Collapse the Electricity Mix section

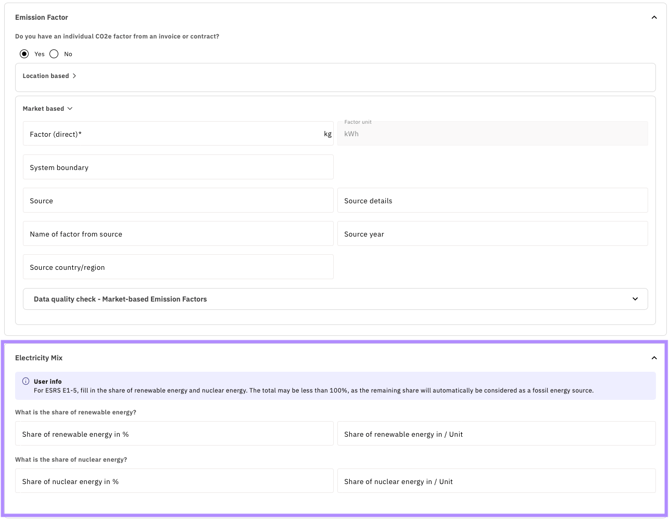click(654, 358)
